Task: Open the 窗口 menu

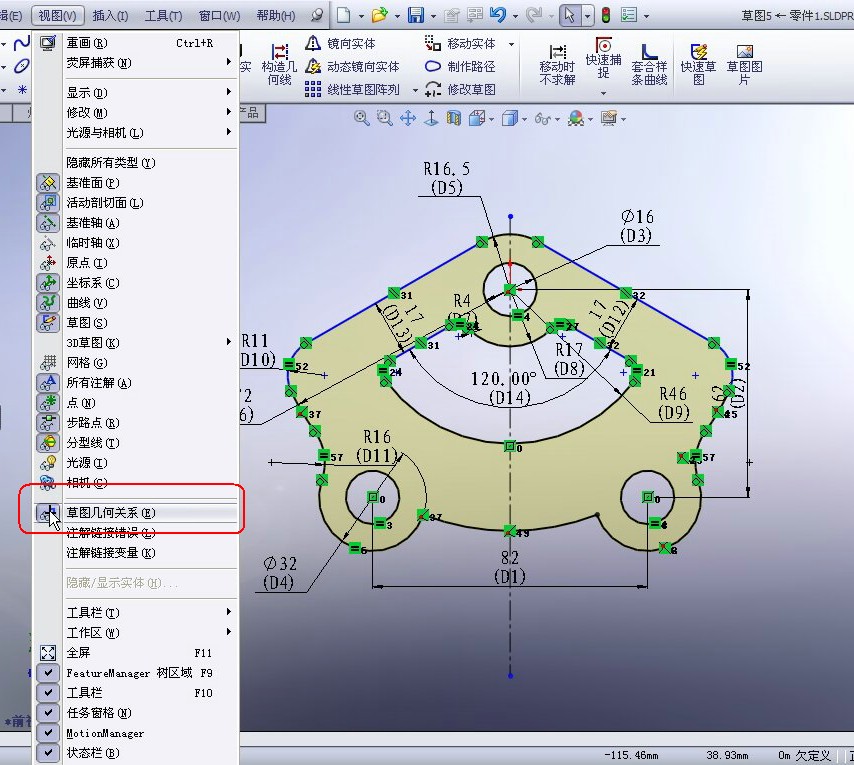Action: pos(219,15)
